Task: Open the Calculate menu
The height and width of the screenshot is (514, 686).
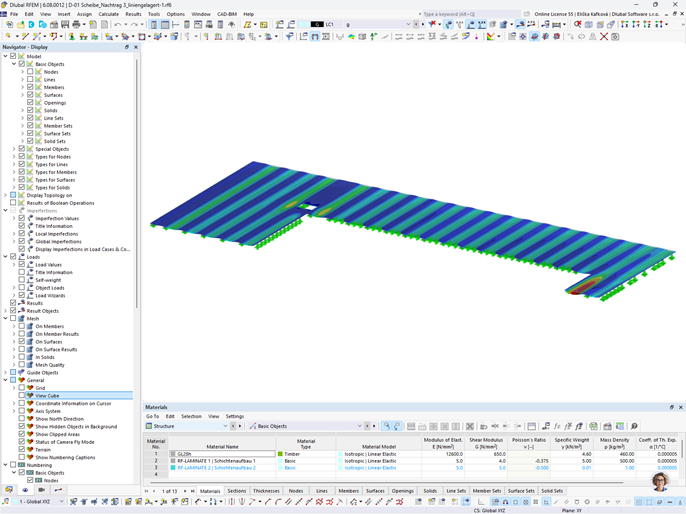Action: click(x=108, y=14)
